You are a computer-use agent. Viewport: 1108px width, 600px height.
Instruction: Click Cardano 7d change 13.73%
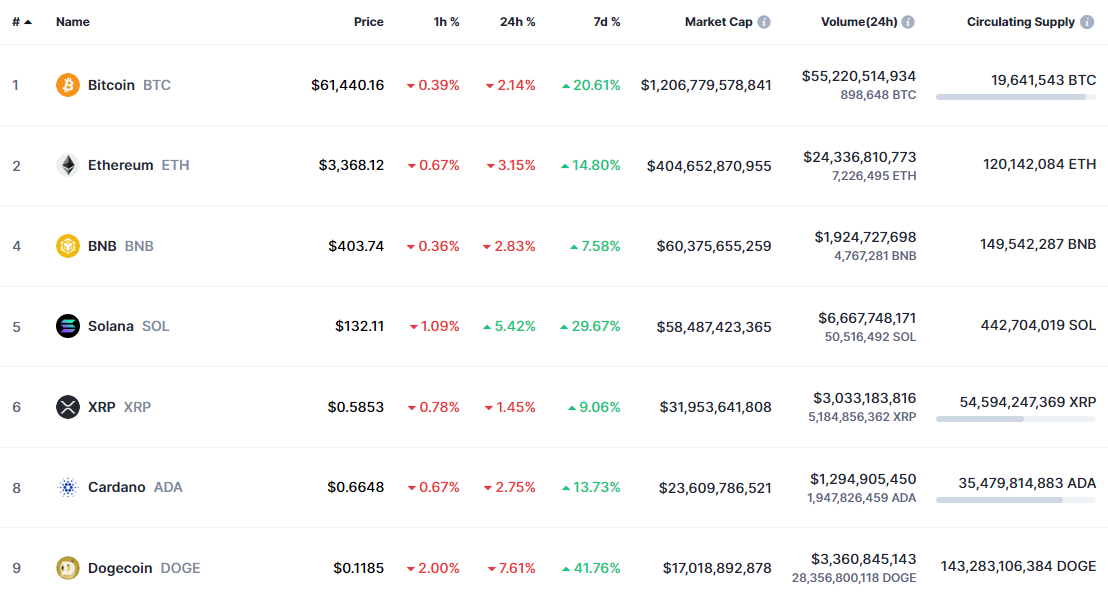click(x=591, y=487)
